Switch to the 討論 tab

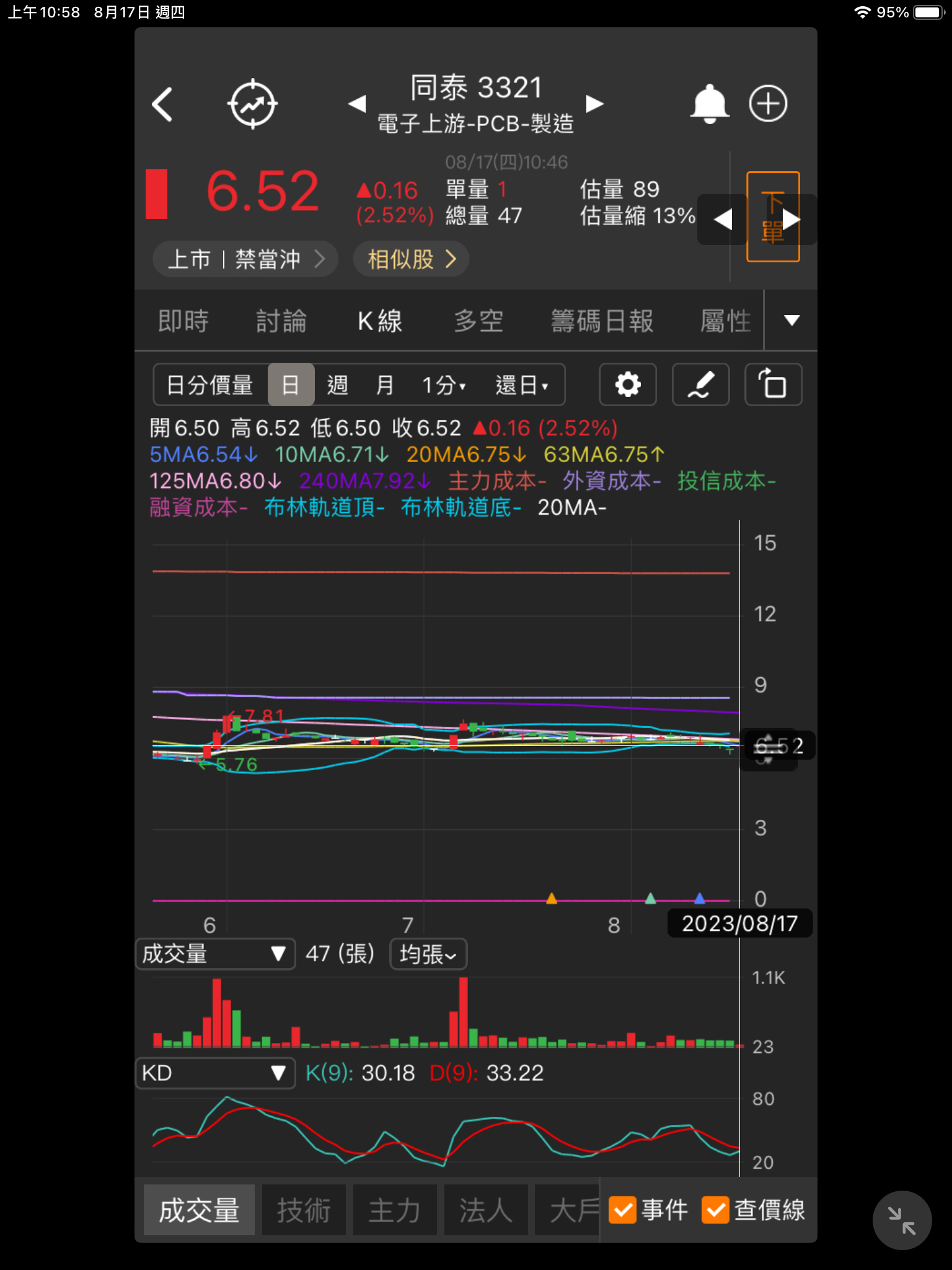(281, 321)
